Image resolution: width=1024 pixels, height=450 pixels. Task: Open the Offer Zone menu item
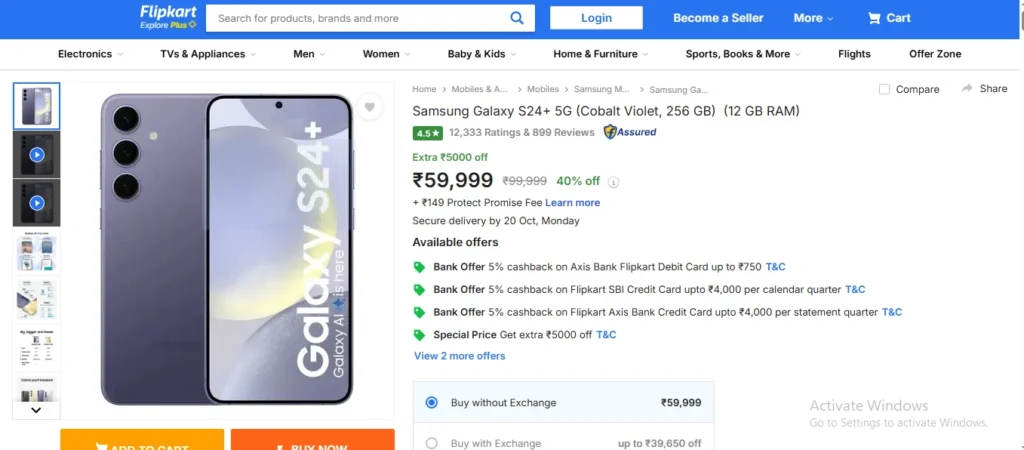[935, 54]
